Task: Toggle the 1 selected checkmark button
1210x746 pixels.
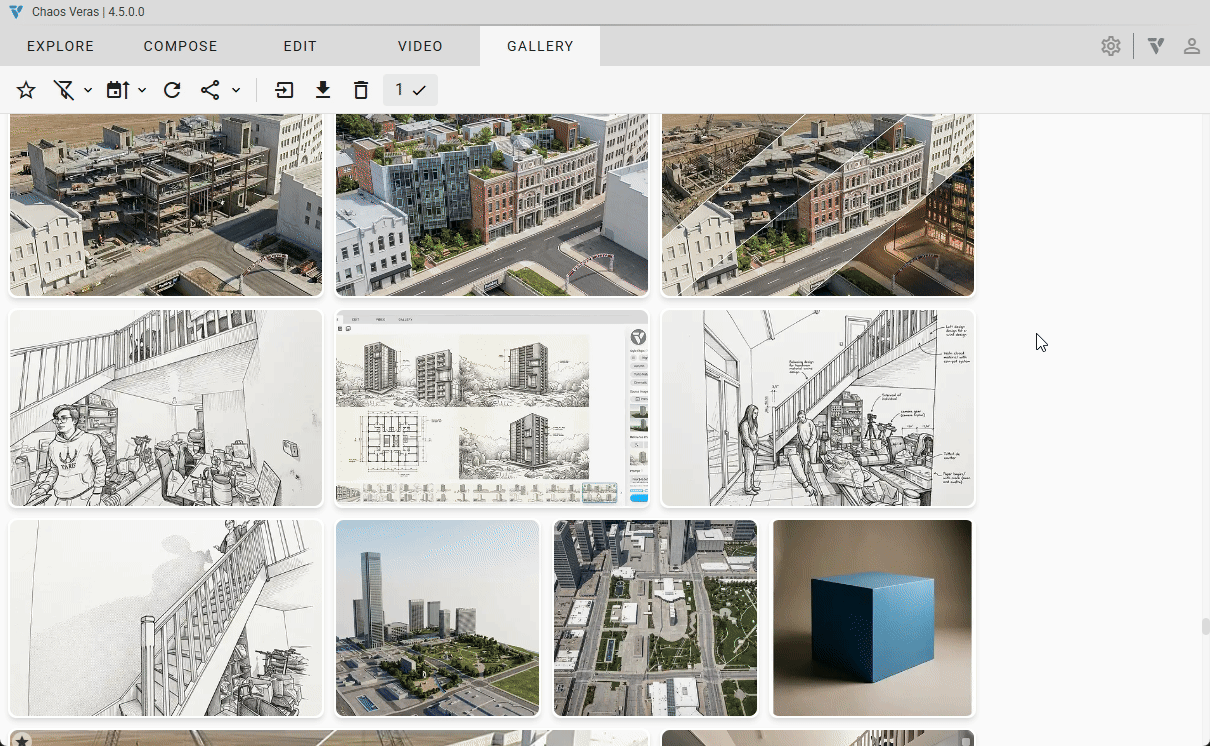Action: [x=410, y=90]
